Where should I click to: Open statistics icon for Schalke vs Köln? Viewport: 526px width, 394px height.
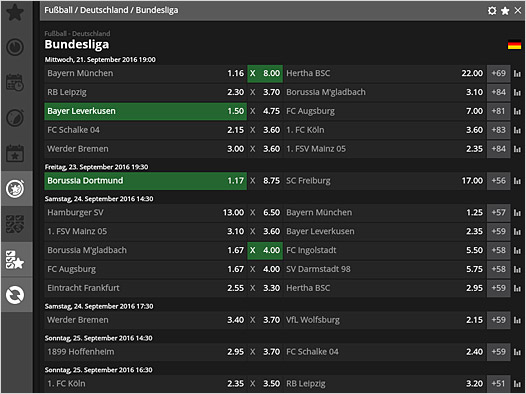click(517, 130)
